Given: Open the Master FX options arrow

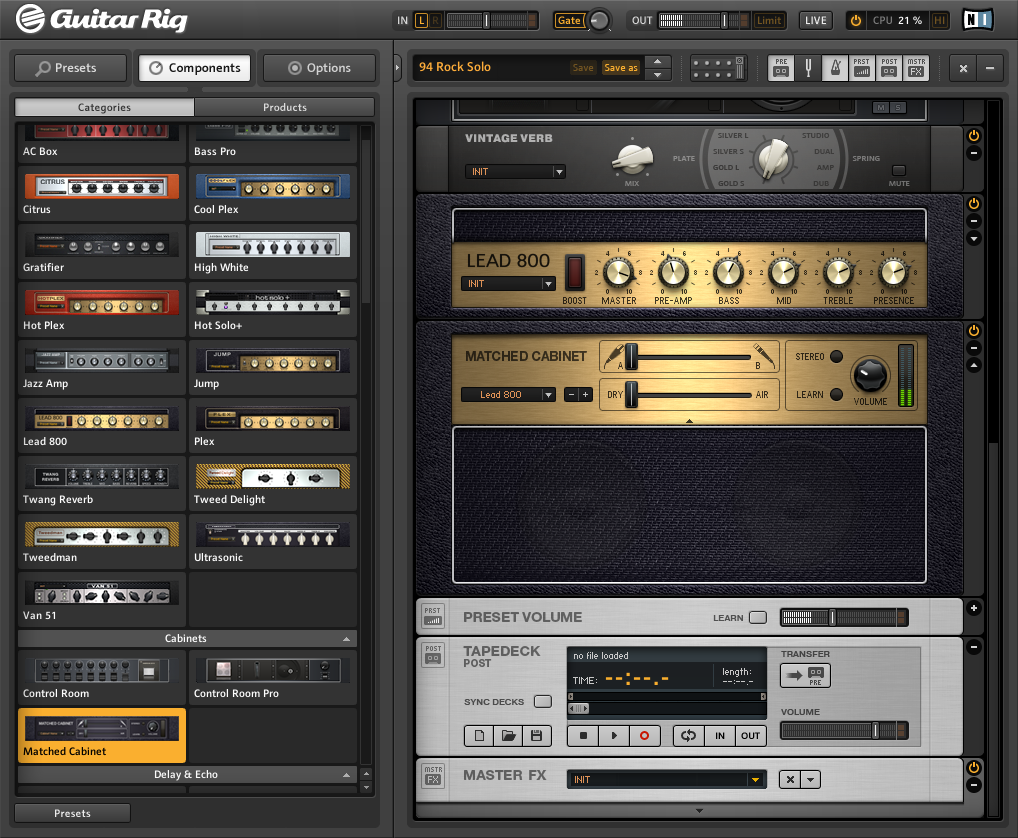Looking at the screenshot, I should click(811, 780).
